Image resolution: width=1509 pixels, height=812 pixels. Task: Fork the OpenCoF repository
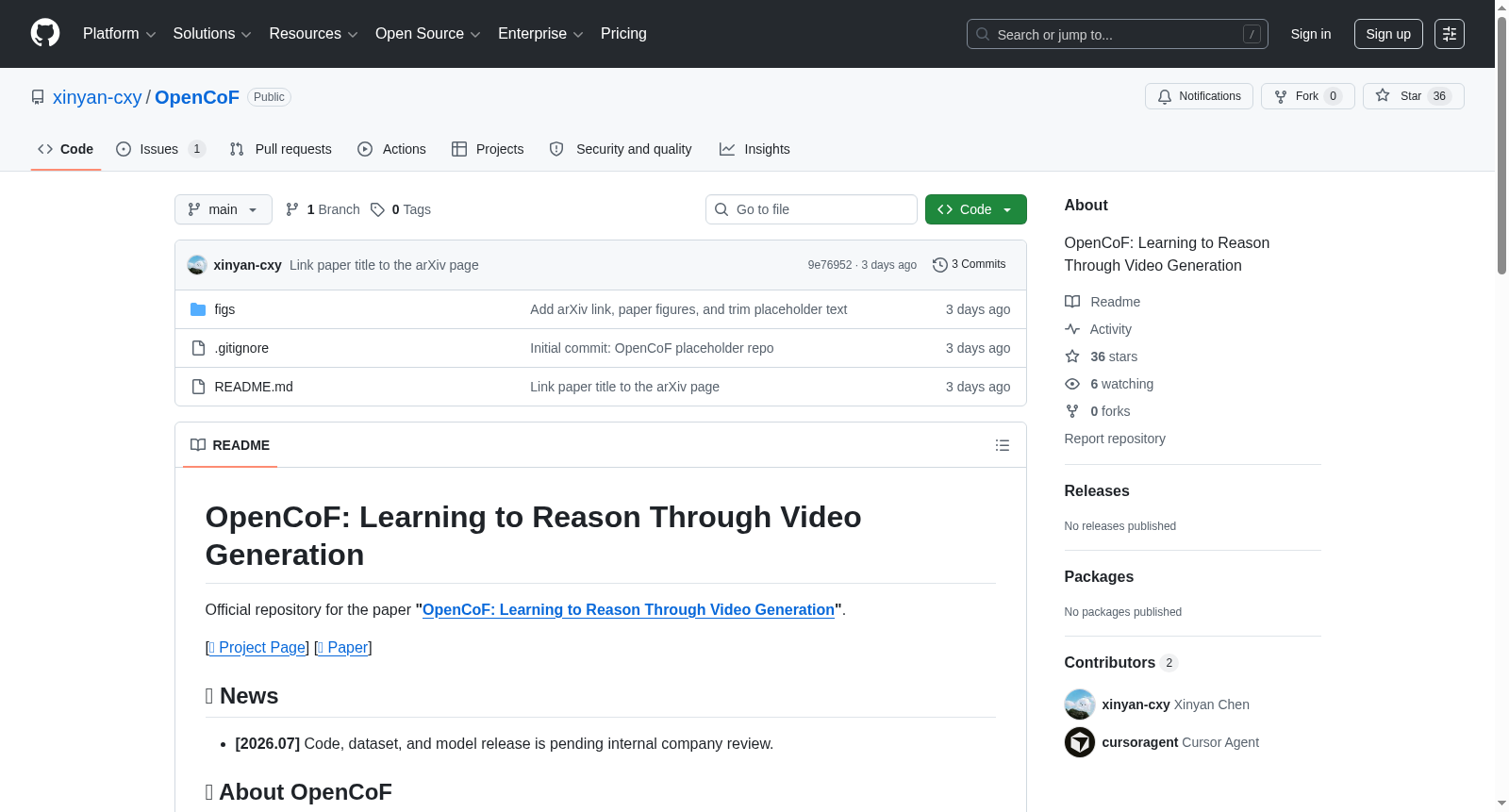pyautogui.click(x=1307, y=96)
